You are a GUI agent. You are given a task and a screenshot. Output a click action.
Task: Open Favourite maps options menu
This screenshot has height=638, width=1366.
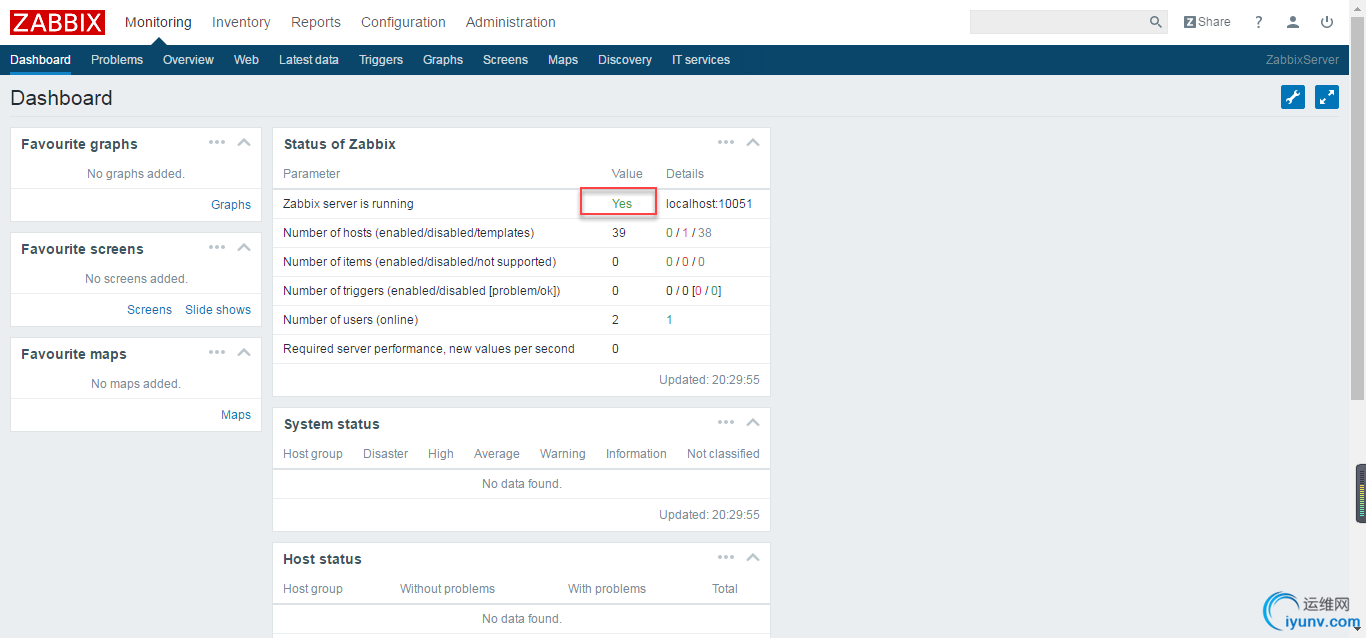tap(217, 352)
